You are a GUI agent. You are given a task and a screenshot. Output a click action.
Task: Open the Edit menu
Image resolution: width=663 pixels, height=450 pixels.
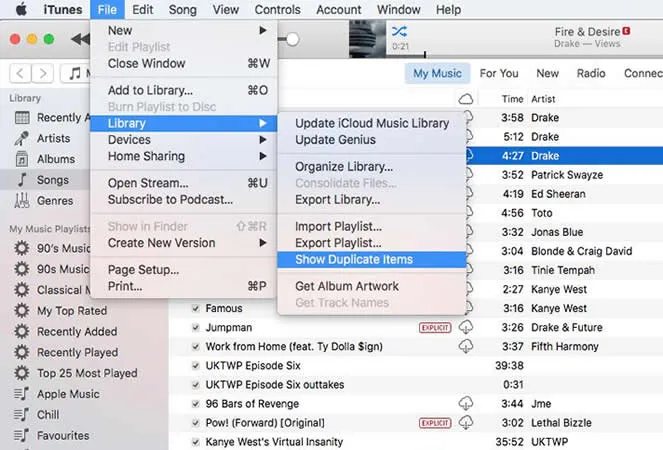(x=142, y=9)
